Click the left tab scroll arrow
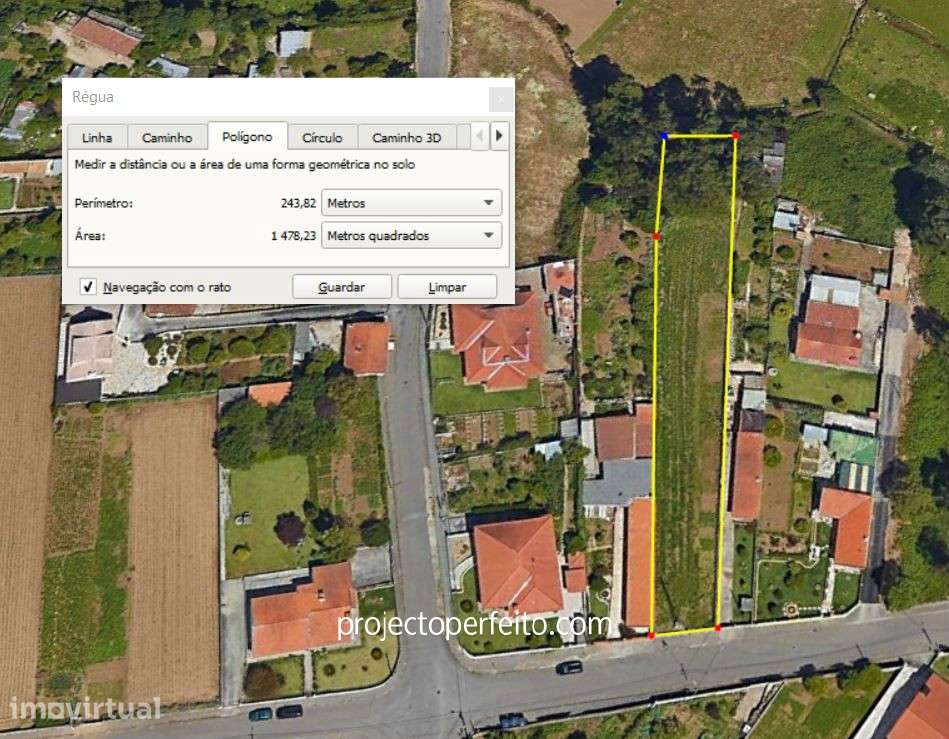Viewport: 949px width, 739px height. [479, 136]
